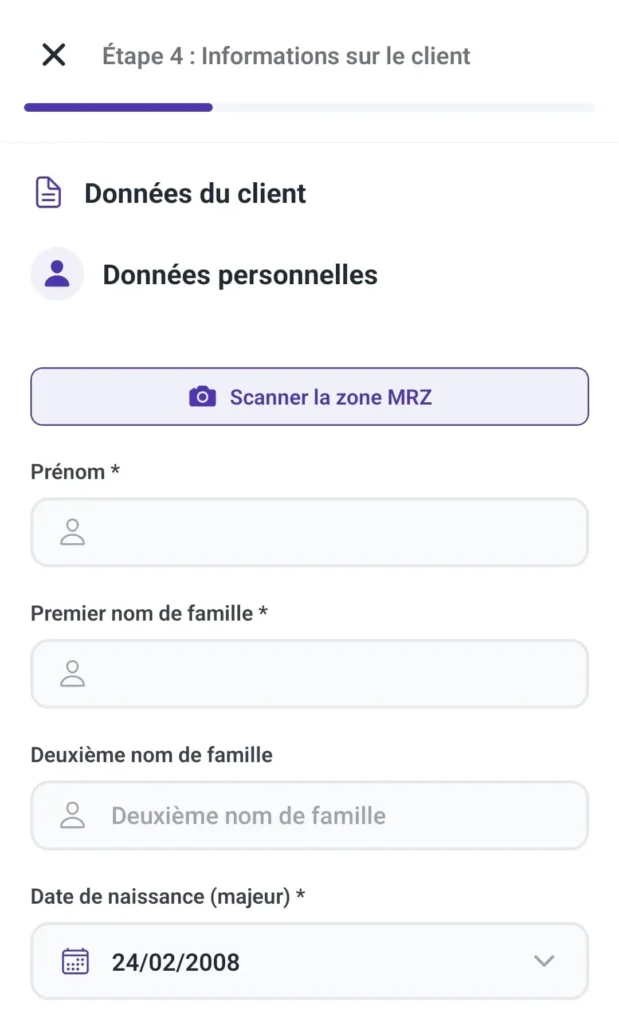Expand the date de naissance chevron
619x1024 pixels.
544,961
